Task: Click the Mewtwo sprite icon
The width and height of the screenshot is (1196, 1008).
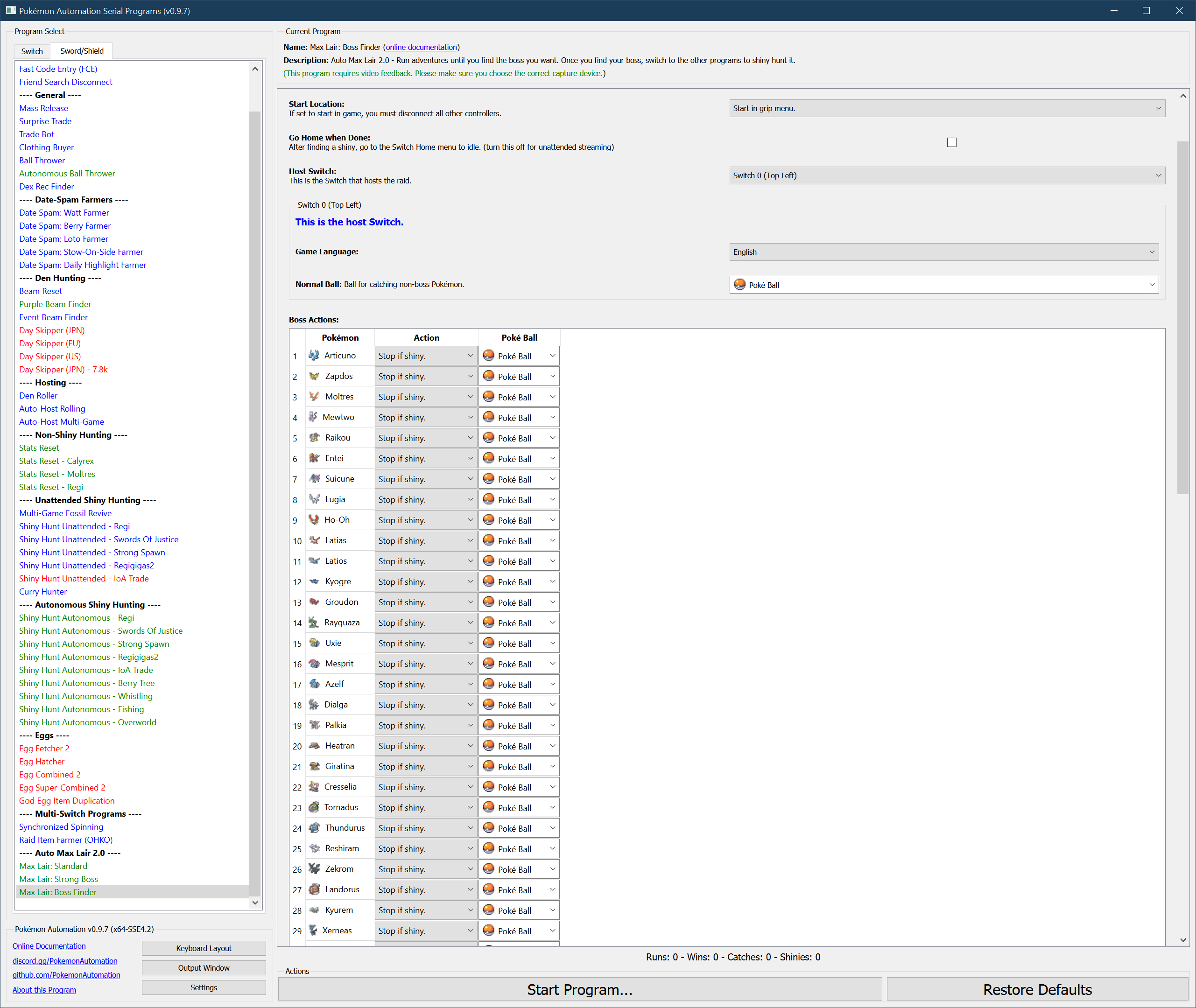Action: (x=313, y=417)
